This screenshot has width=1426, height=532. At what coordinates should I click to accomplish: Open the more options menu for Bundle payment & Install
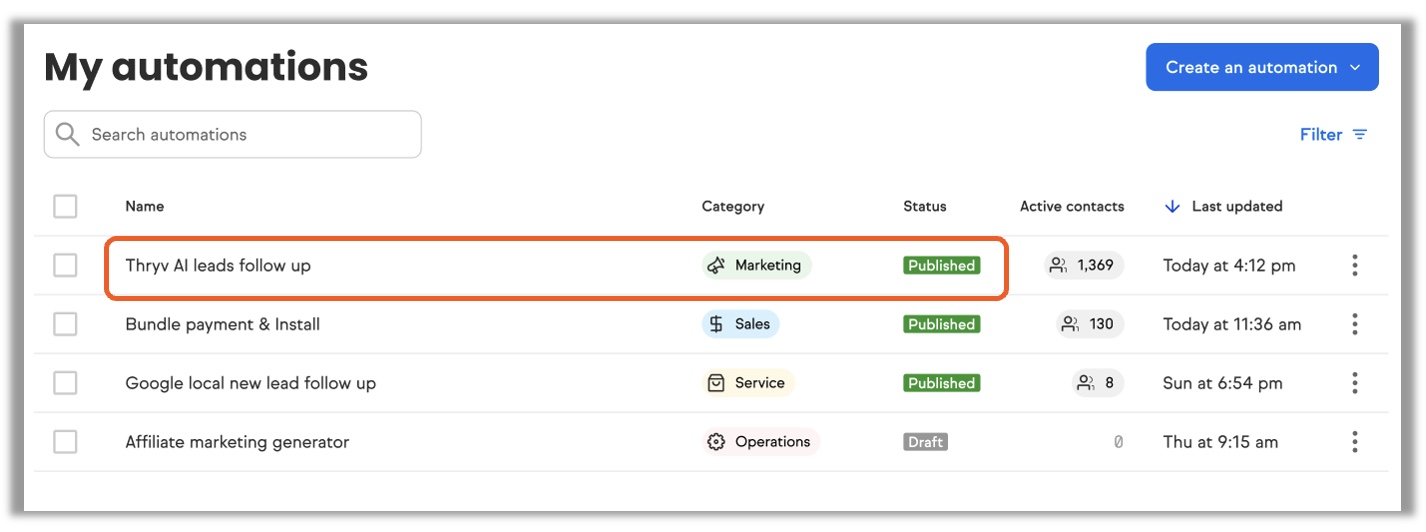[1355, 324]
